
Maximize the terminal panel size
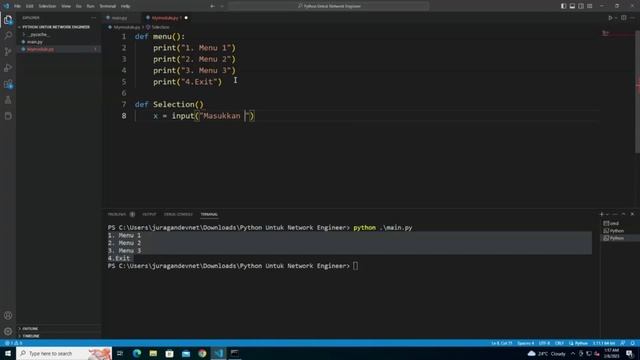tap(624, 214)
